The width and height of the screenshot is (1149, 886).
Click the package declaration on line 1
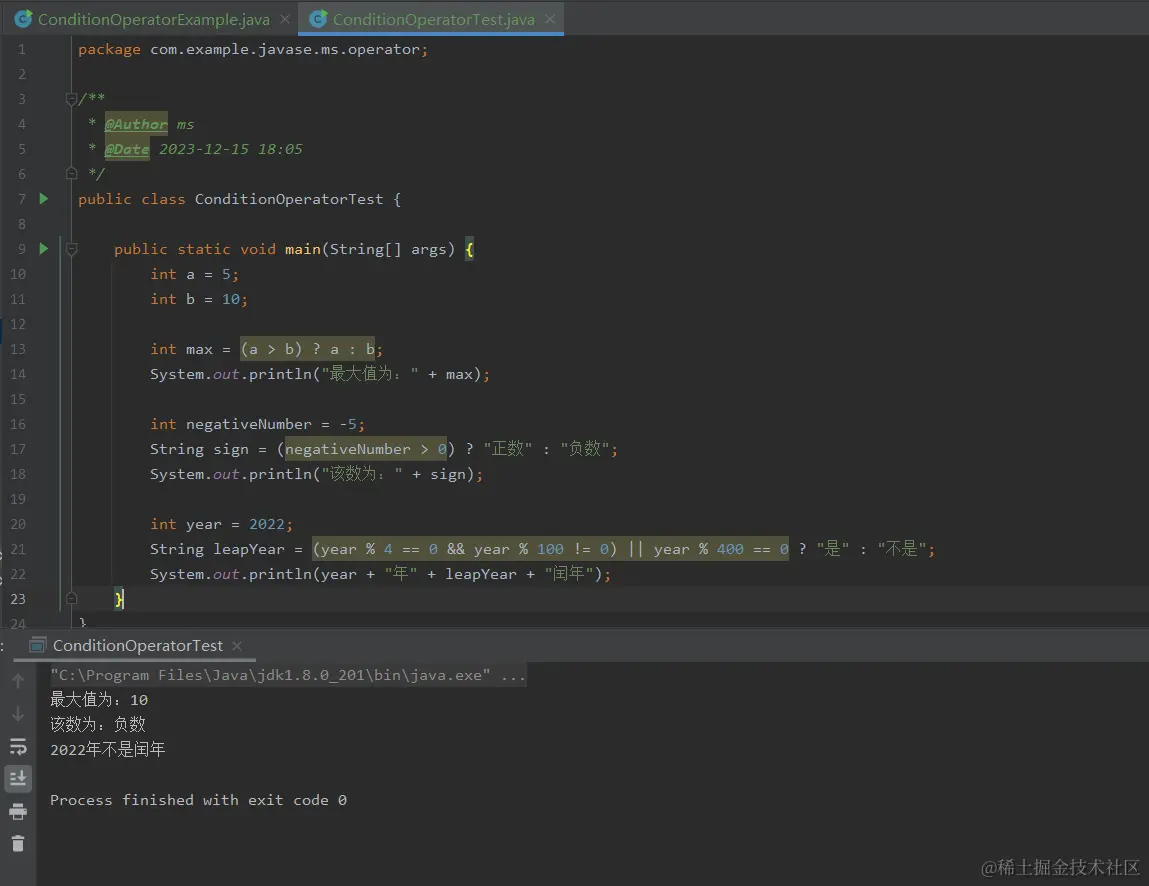253,49
